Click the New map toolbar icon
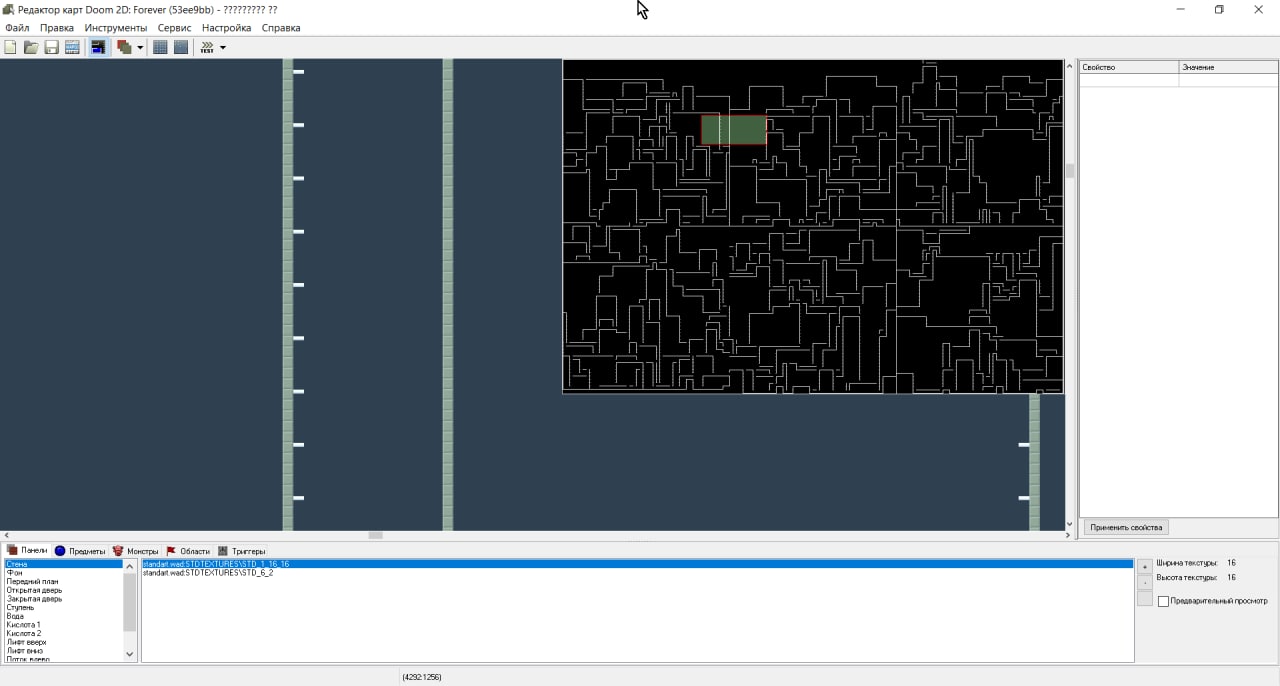Image resolution: width=1280 pixels, height=686 pixels. coord(10,47)
